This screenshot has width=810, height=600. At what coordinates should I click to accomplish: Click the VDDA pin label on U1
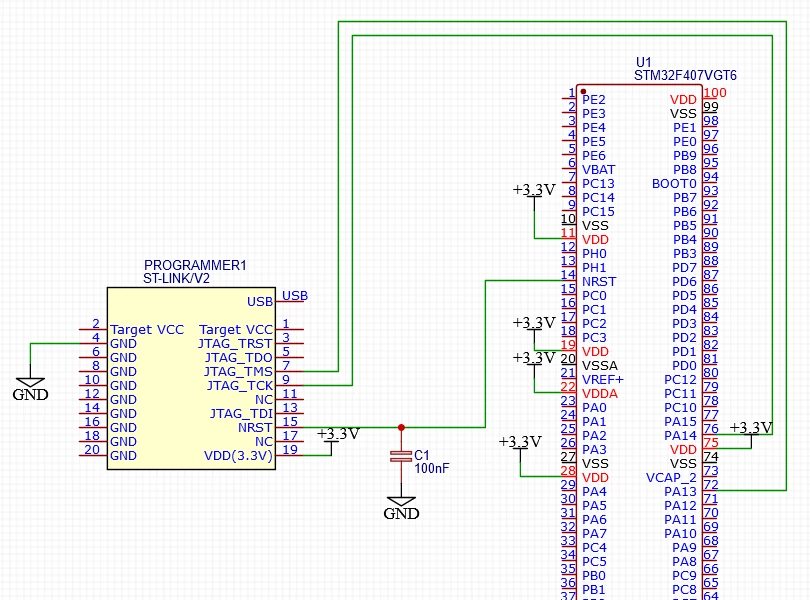click(600, 394)
